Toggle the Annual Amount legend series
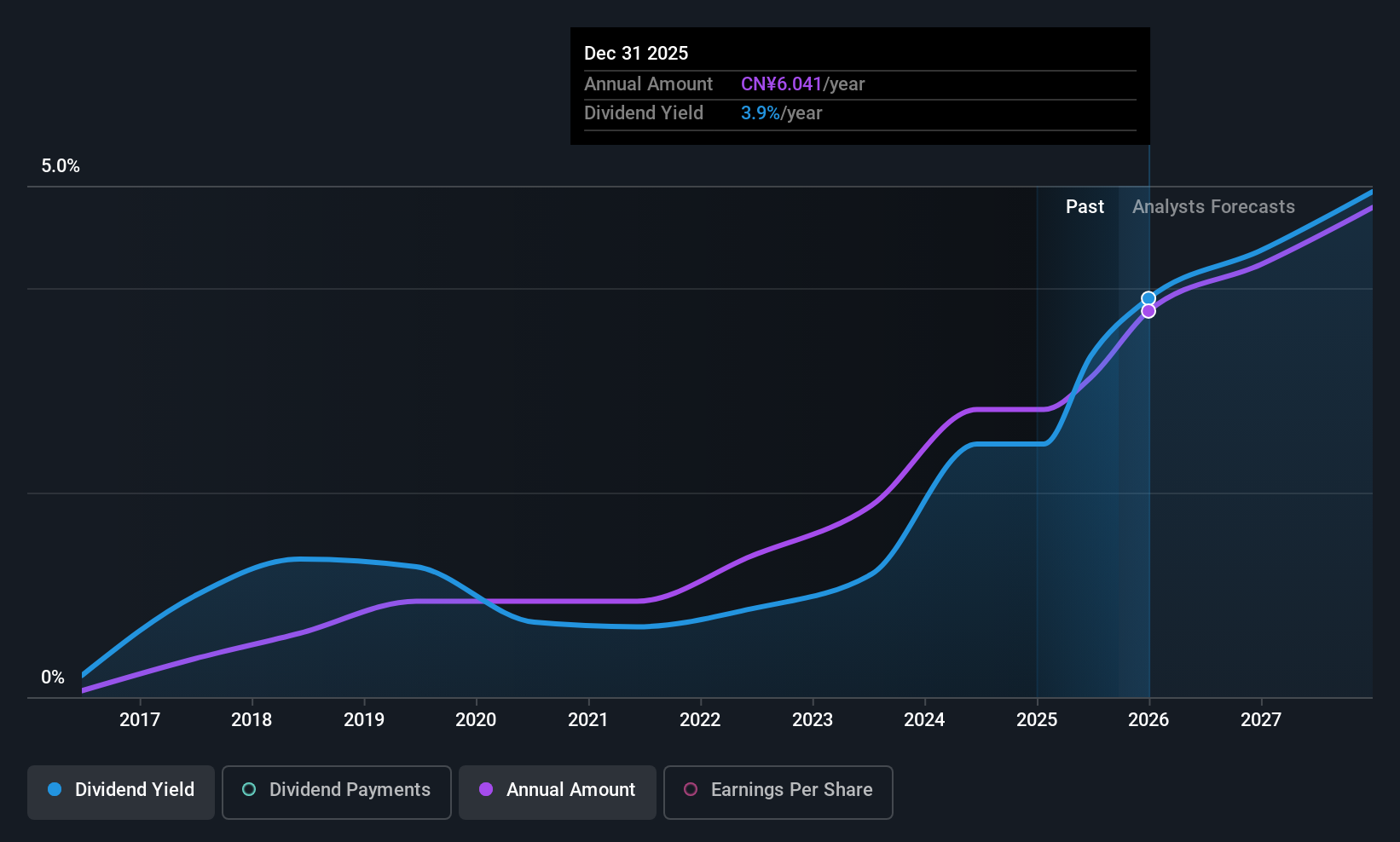 (x=558, y=792)
